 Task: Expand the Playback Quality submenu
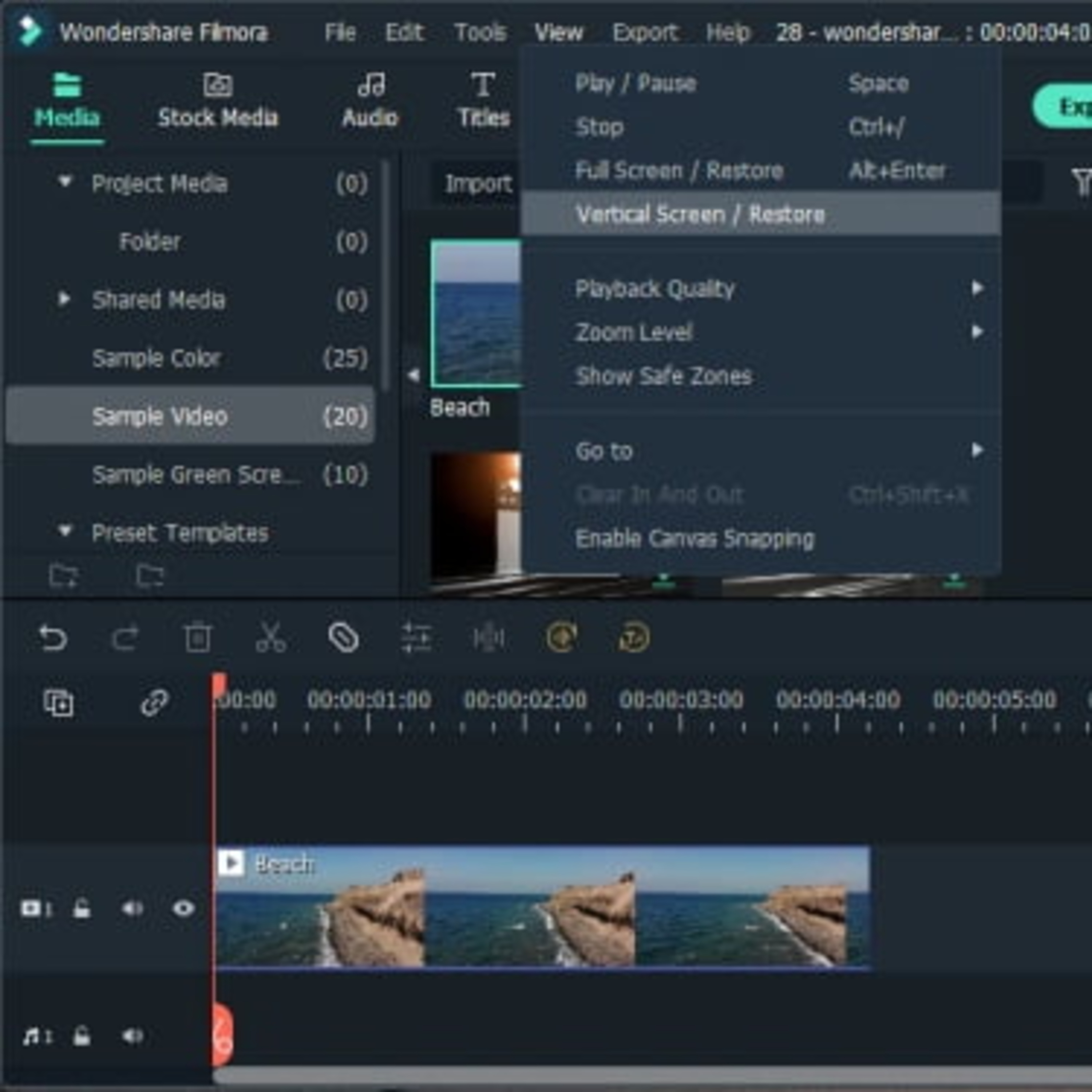761,289
